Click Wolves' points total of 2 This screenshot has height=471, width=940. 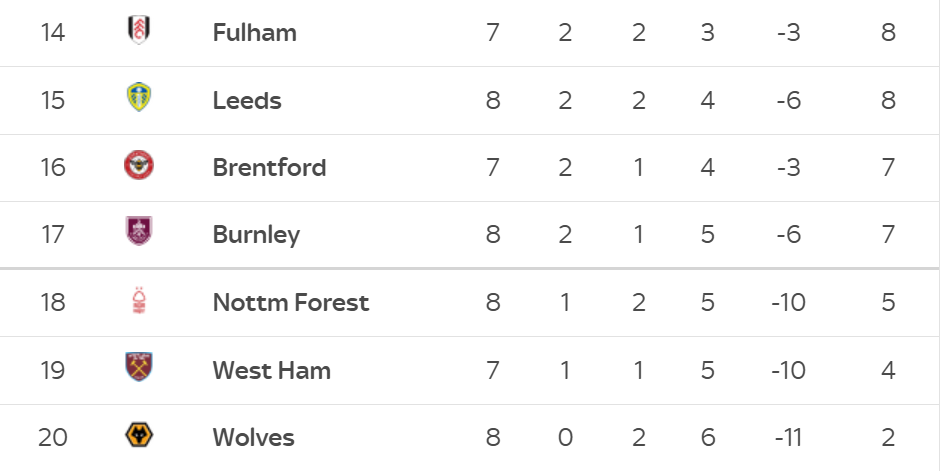[888, 437]
